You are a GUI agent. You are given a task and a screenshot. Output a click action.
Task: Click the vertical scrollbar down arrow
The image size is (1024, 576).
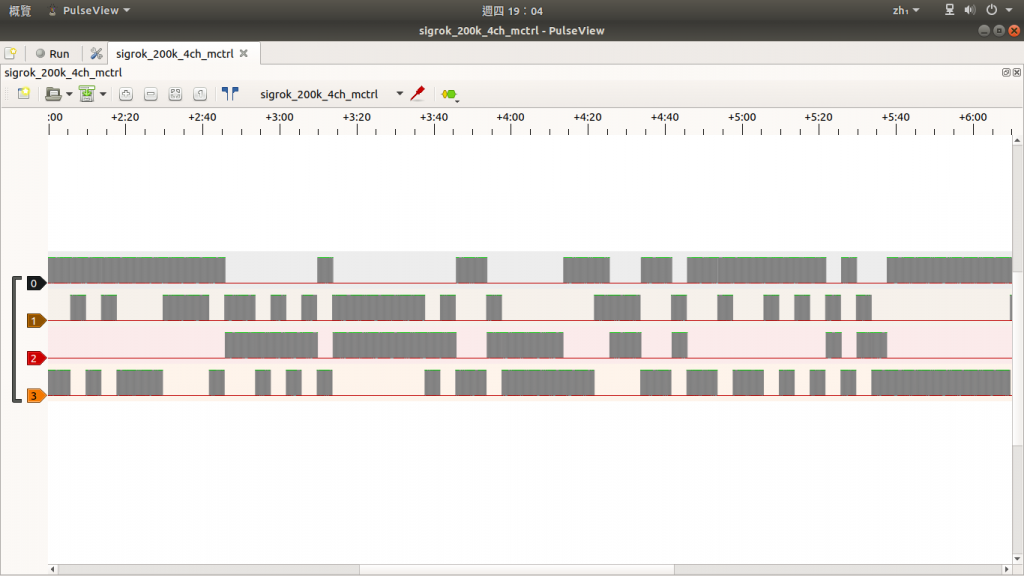click(1017, 559)
